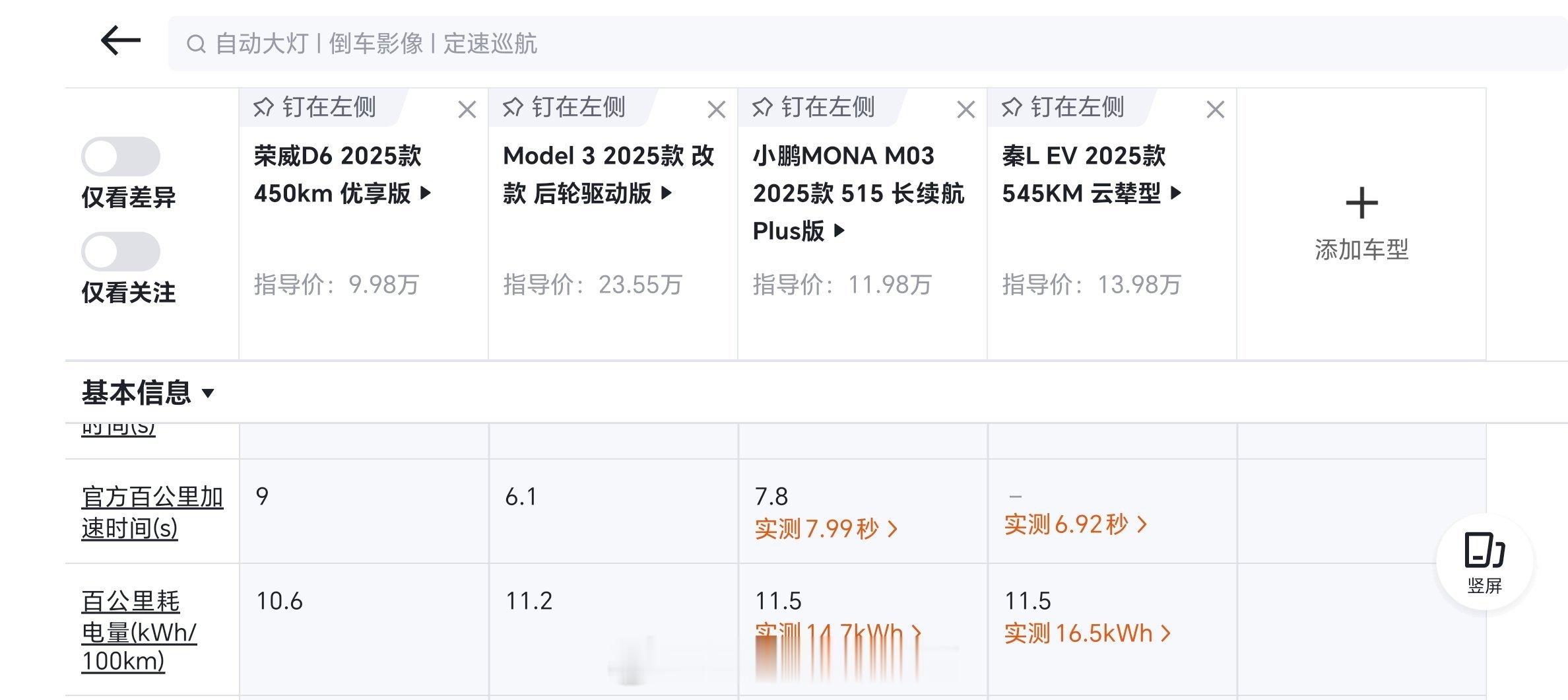Image resolution: width=1568 pixels, height=700 pixels.
Task: Toggle the 仅看关注 switch
Action: pyautogui.click(x=121, y=252)
